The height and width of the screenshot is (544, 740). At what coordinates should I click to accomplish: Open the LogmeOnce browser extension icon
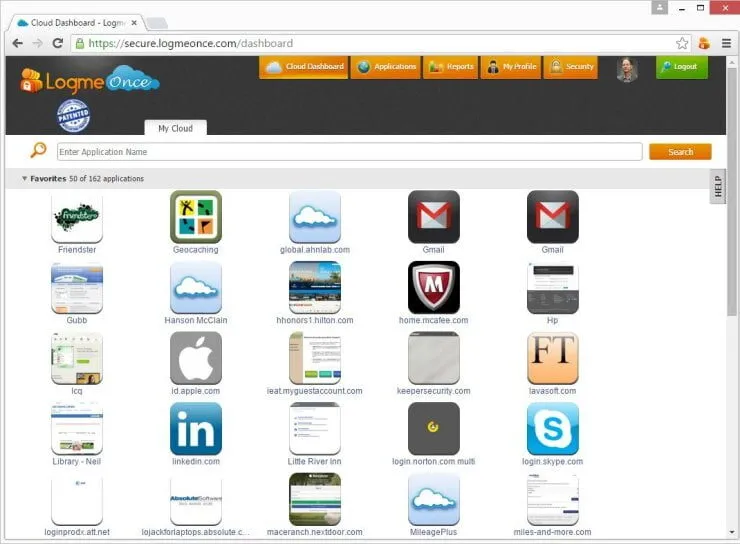(704, 43)
